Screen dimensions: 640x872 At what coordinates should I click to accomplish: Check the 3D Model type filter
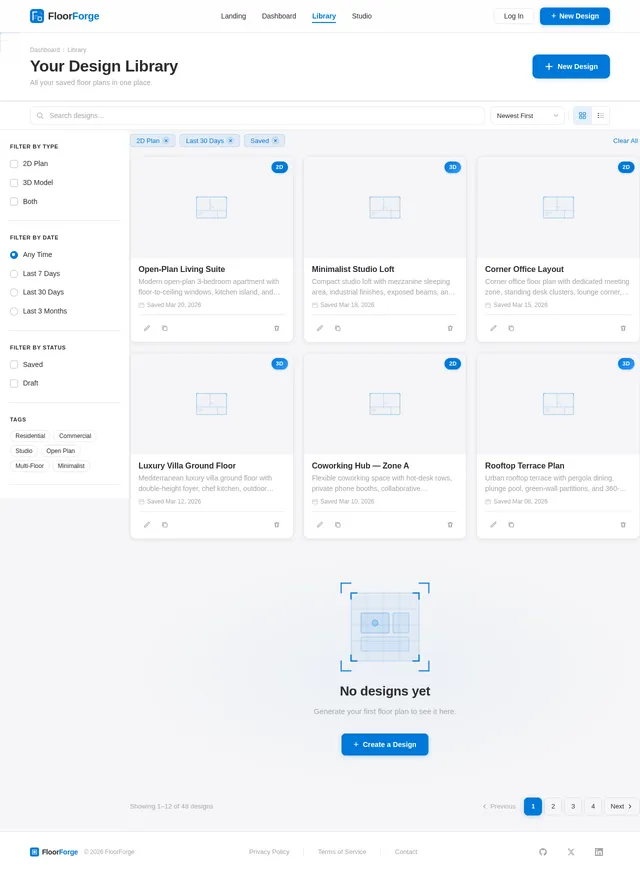tap(14, 183)
